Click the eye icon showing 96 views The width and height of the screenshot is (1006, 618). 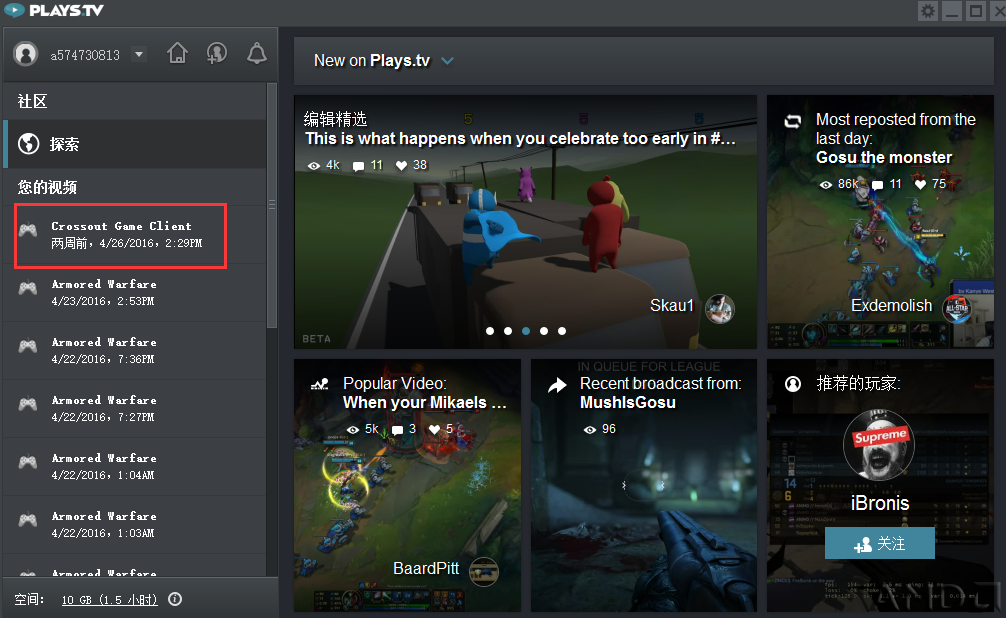click(590, 429)
